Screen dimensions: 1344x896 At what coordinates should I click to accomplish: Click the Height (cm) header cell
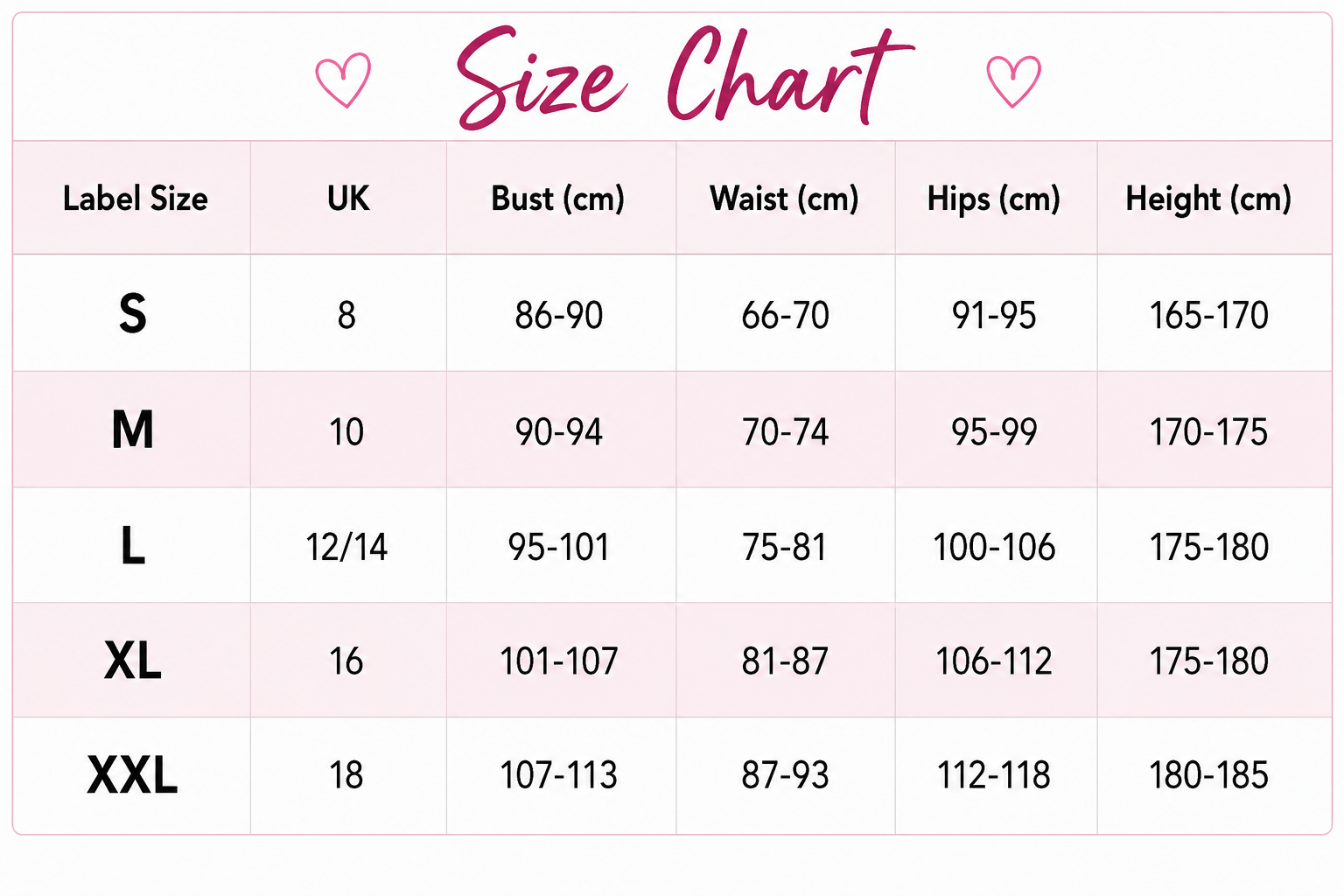click(x=1214, y=198)
